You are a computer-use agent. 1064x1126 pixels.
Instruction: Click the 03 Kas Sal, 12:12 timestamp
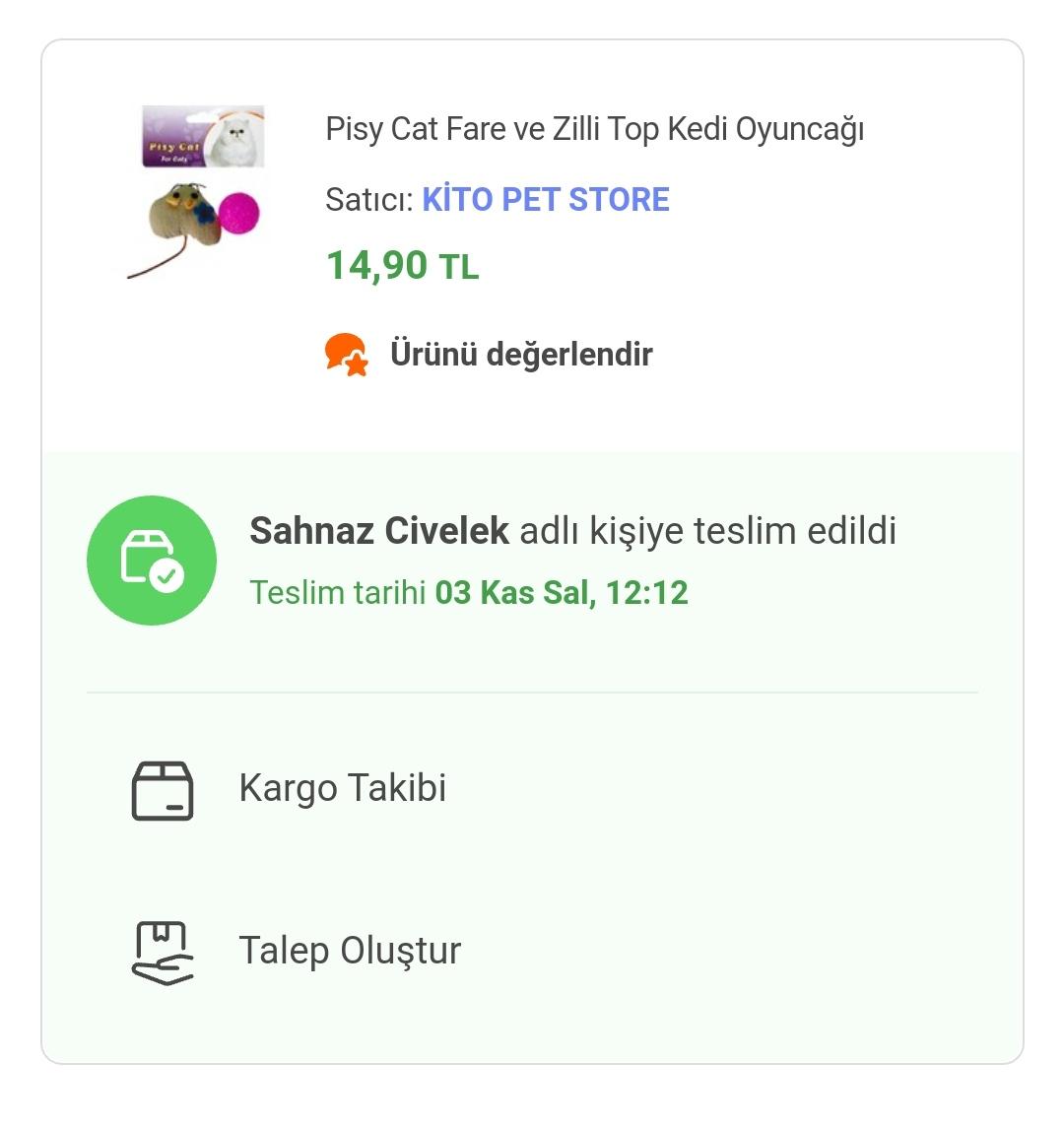pos(562,593)
